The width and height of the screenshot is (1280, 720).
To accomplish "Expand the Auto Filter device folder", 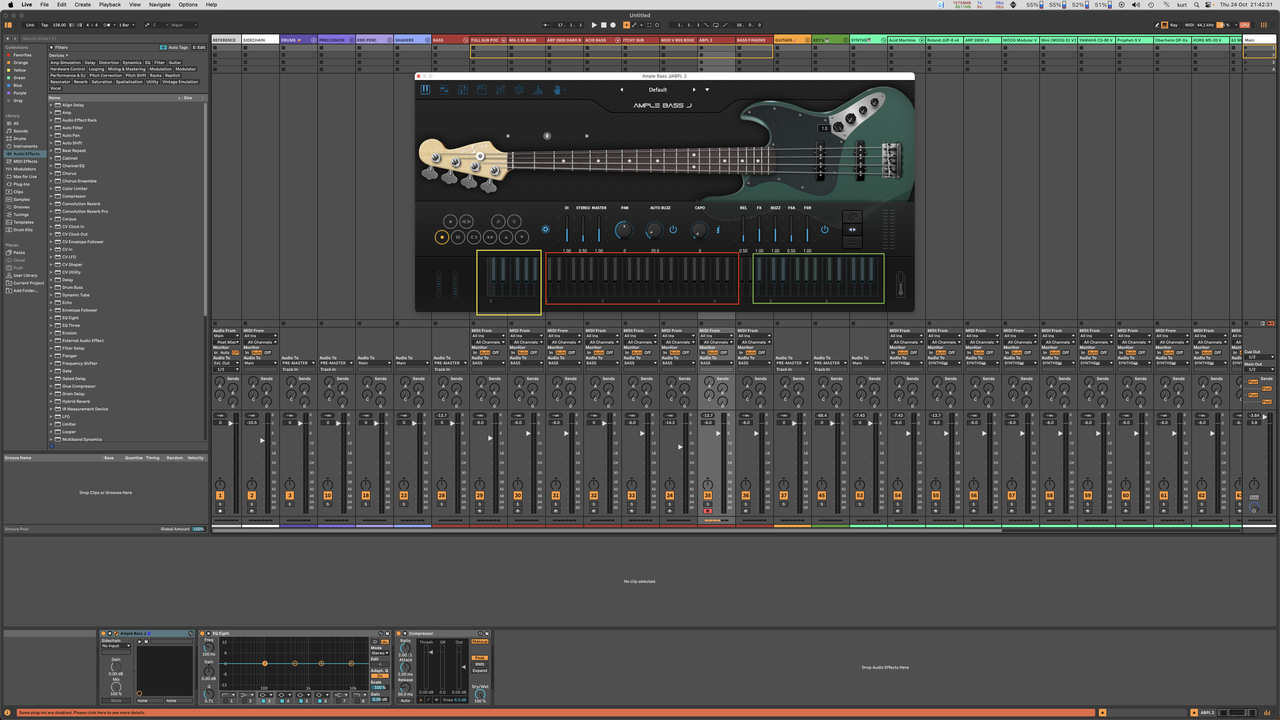I will click(52, 128).
